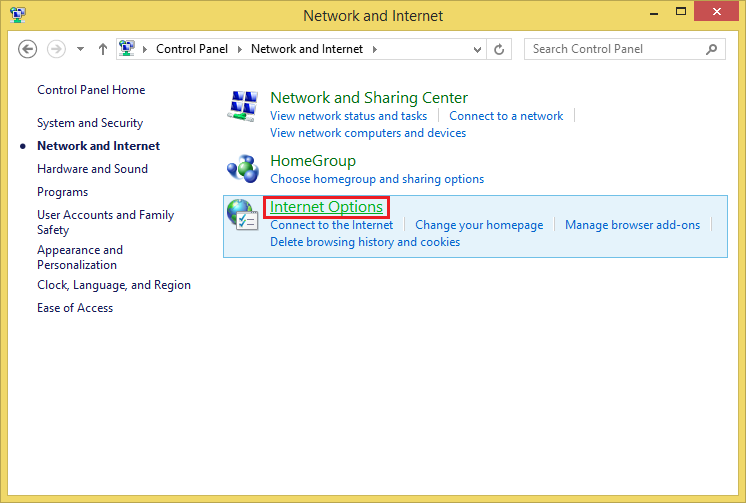
Task: Click Choose homegroup and sharing options
Action: [377, 179]
